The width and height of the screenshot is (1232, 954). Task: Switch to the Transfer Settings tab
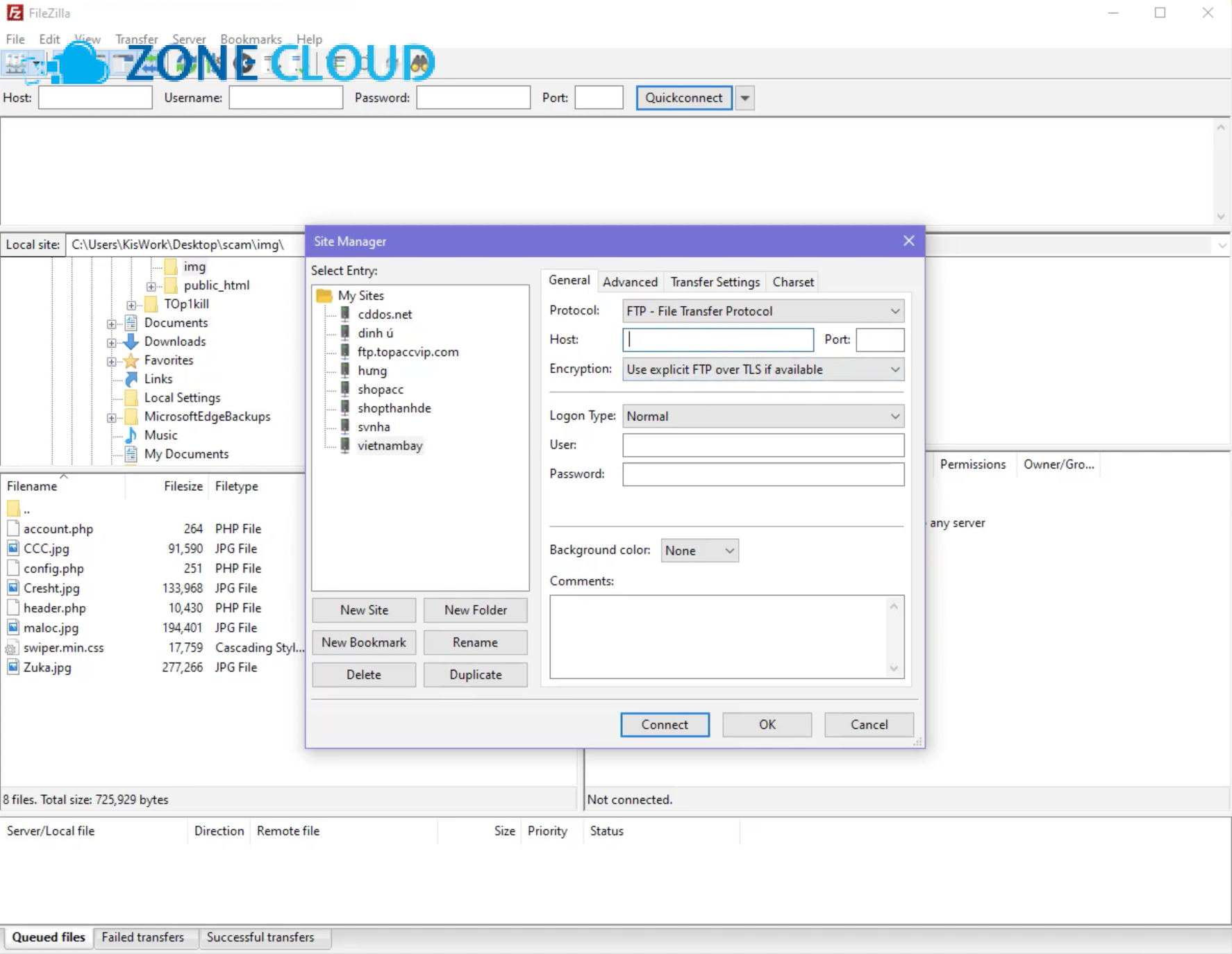pos(715,282)
